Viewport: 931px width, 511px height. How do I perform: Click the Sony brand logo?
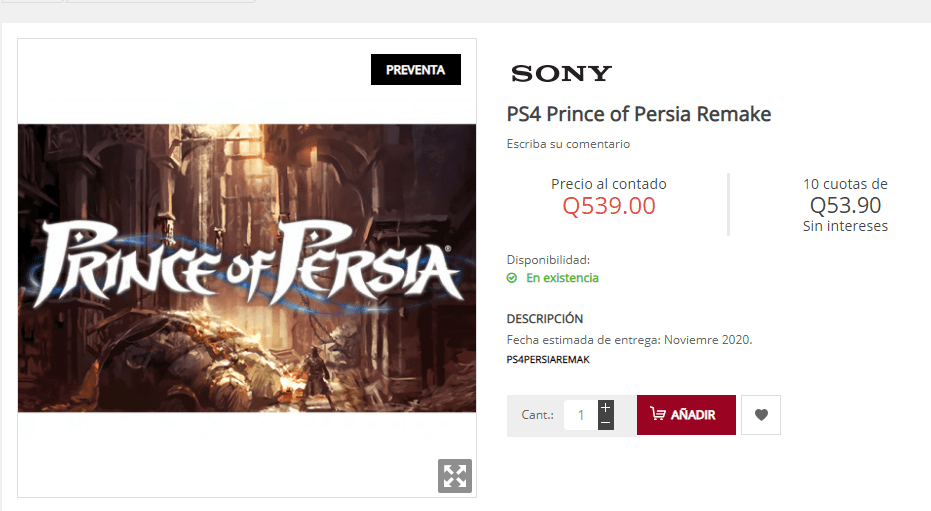tap(561, 74)
